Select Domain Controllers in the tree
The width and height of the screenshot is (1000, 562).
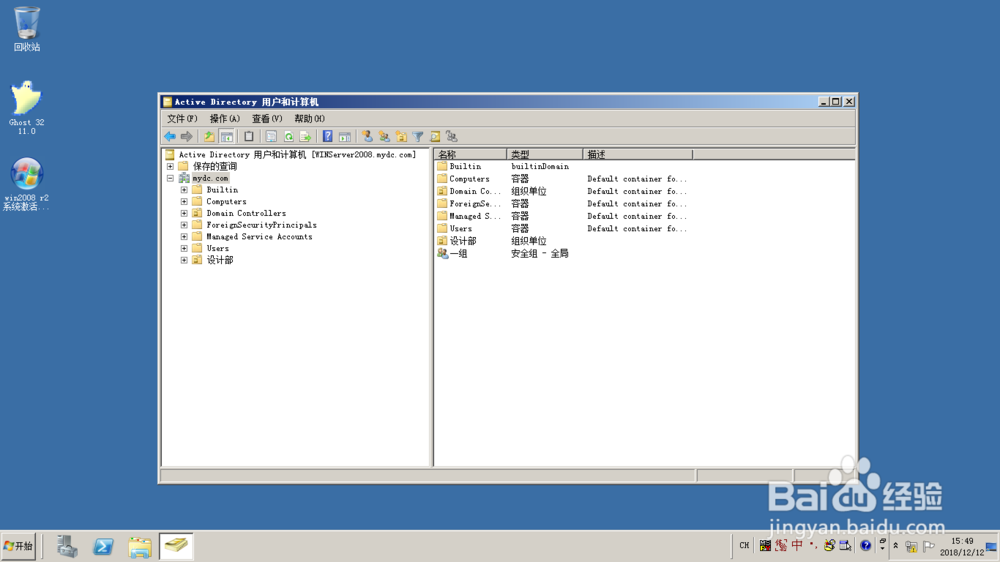(x=246, y=214)
